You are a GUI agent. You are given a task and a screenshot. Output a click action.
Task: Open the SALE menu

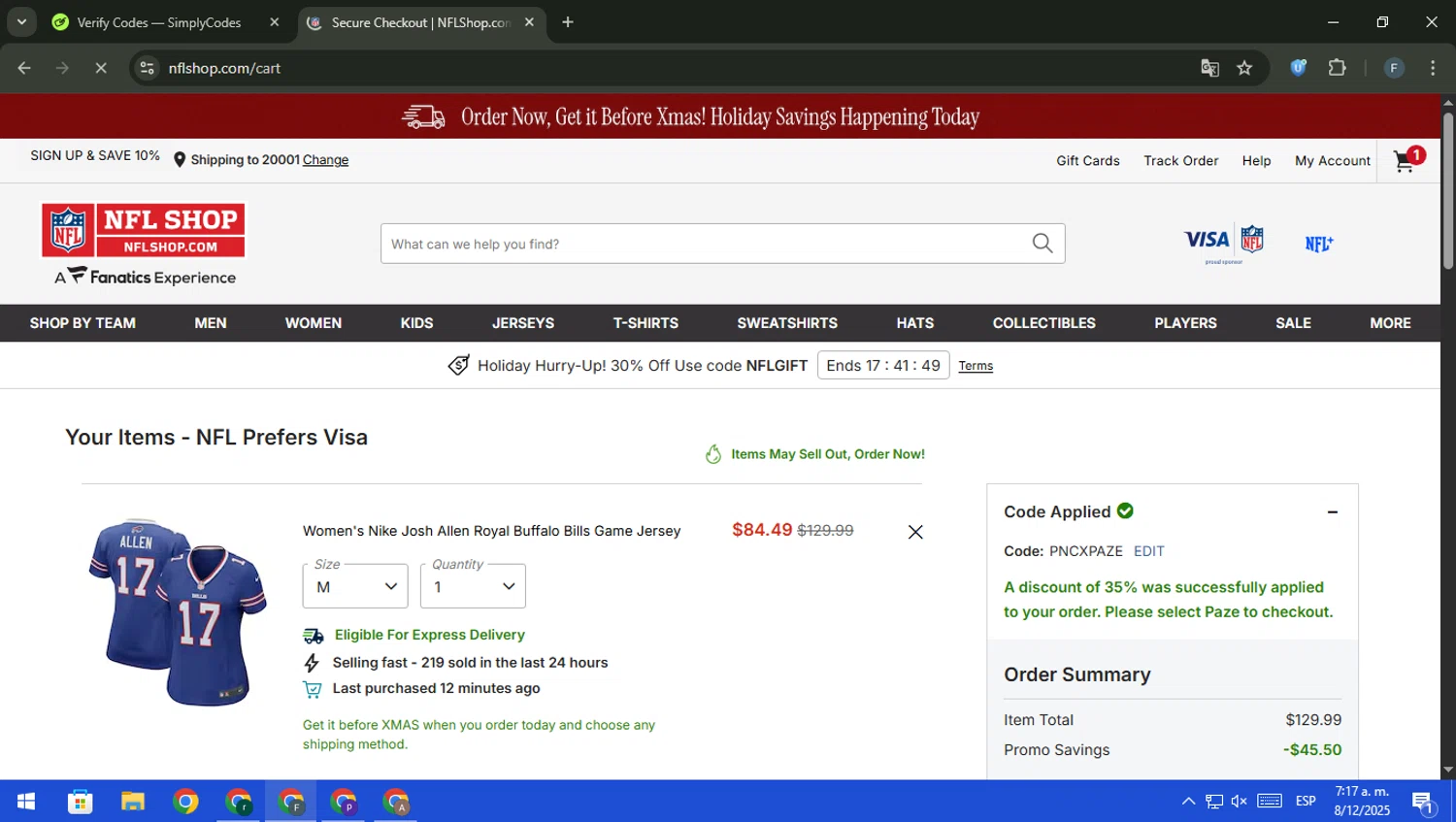tap(1293, 323)
